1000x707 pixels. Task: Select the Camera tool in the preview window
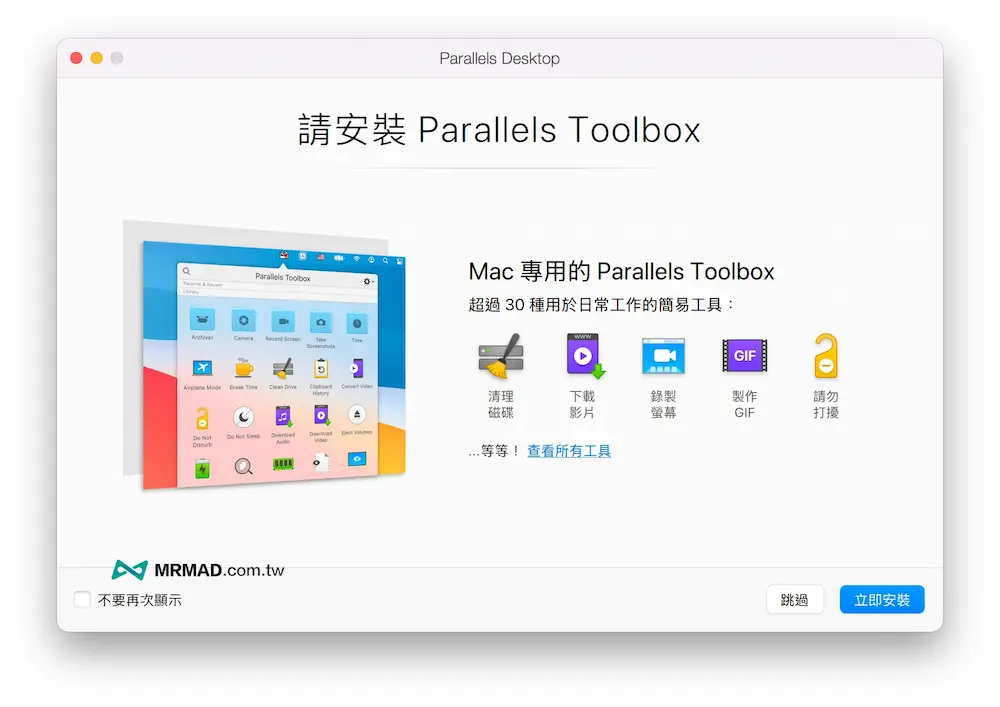point(243,320)
